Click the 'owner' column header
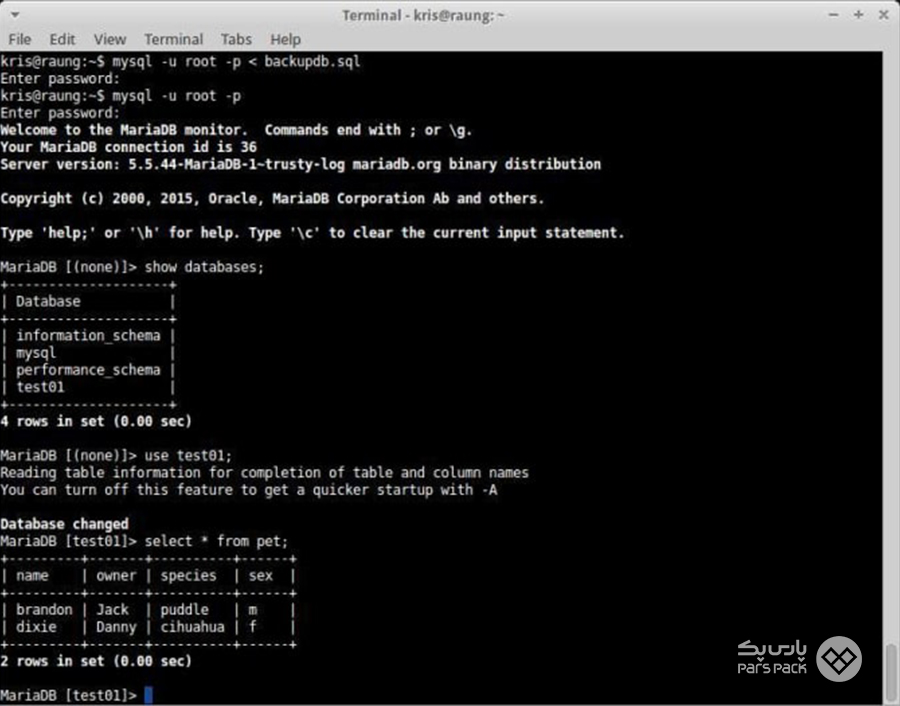 pyautogui.click(x=116, y=576)
